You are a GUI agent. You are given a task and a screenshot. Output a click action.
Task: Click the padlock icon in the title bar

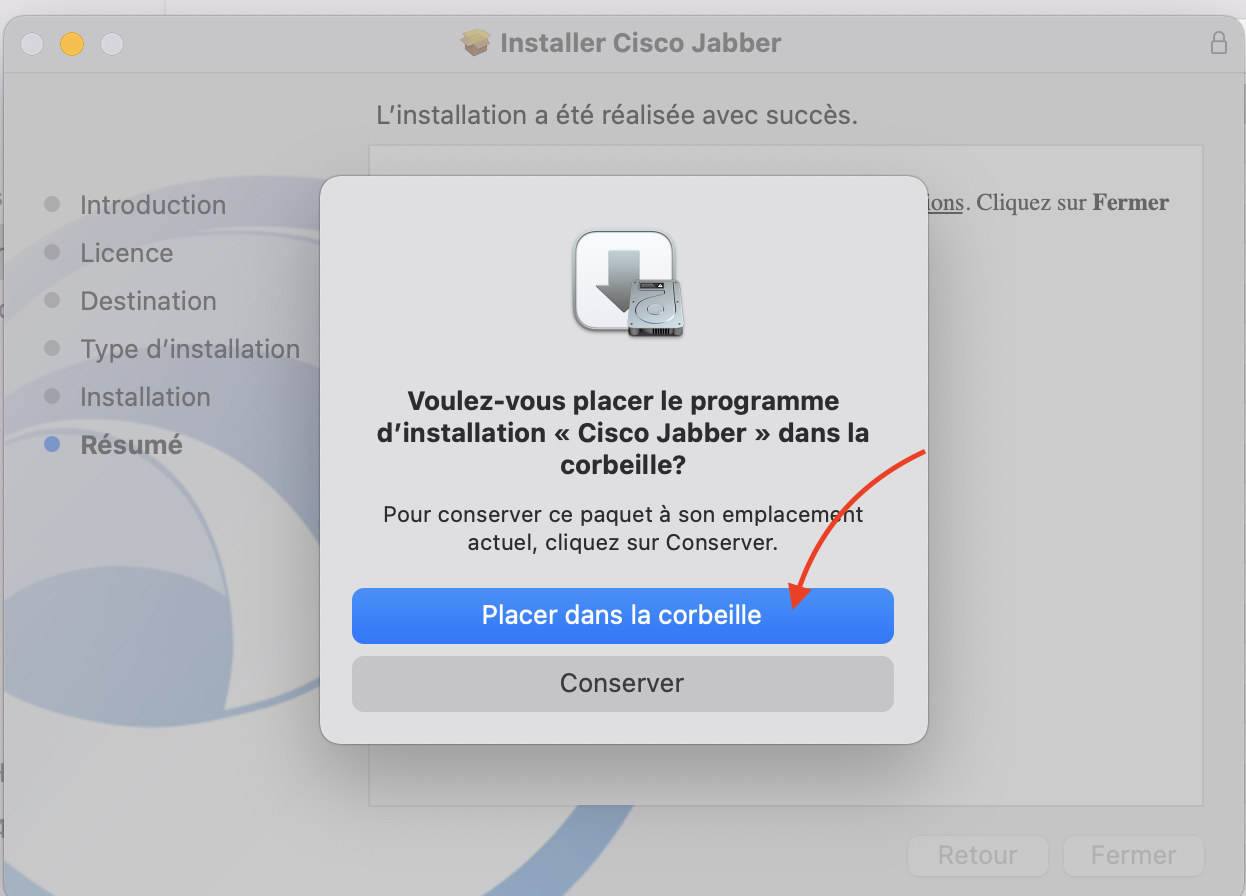coord(1218,43)
